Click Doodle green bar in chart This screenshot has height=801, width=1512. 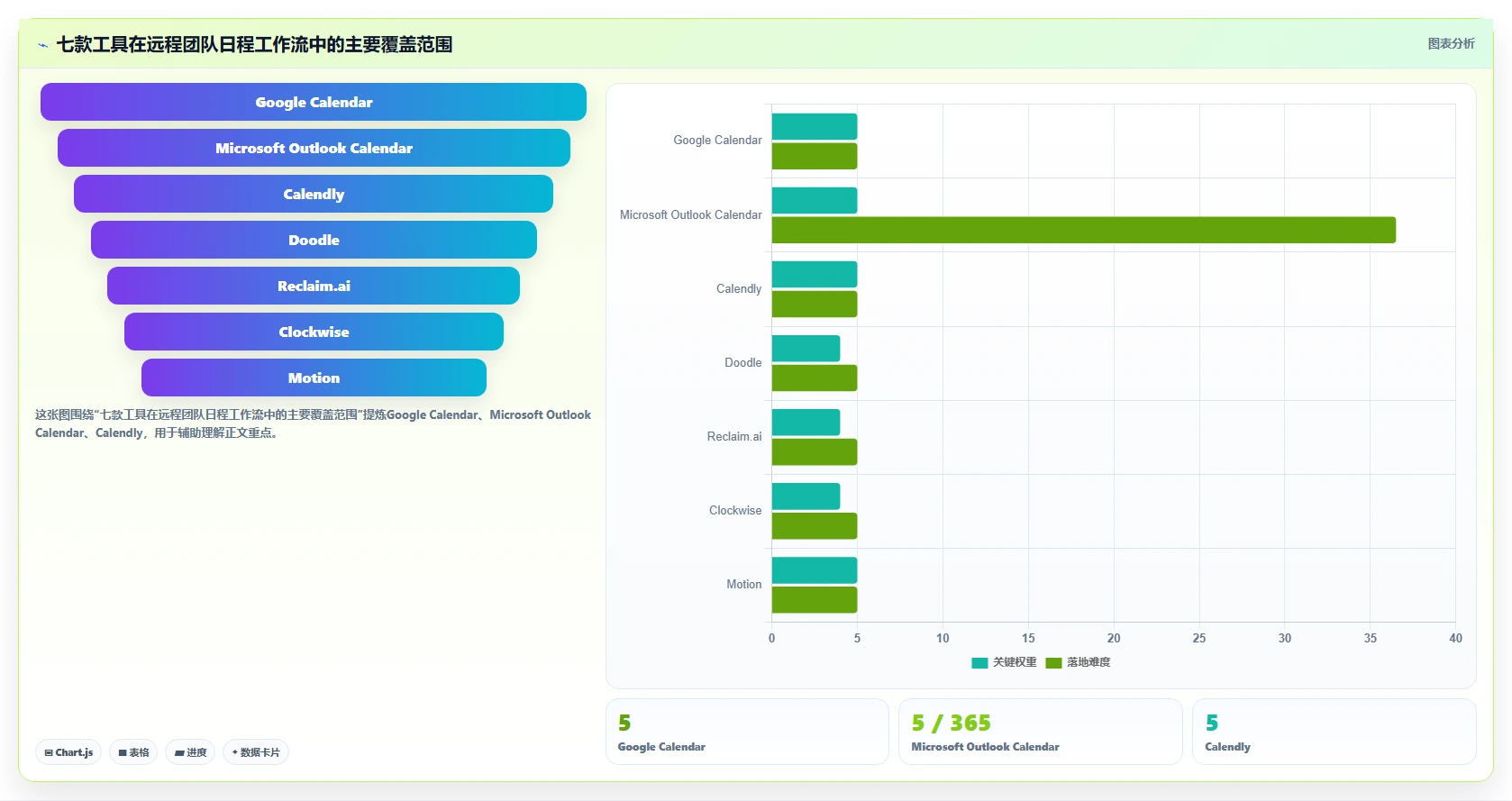coord(815,378)
